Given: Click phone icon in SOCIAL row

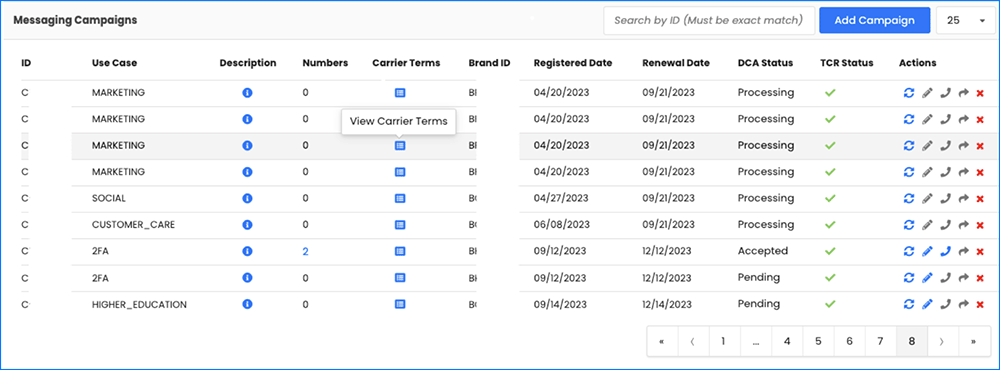Looking at the screenshot, I should pyautogui.click(x=945, y=198).
